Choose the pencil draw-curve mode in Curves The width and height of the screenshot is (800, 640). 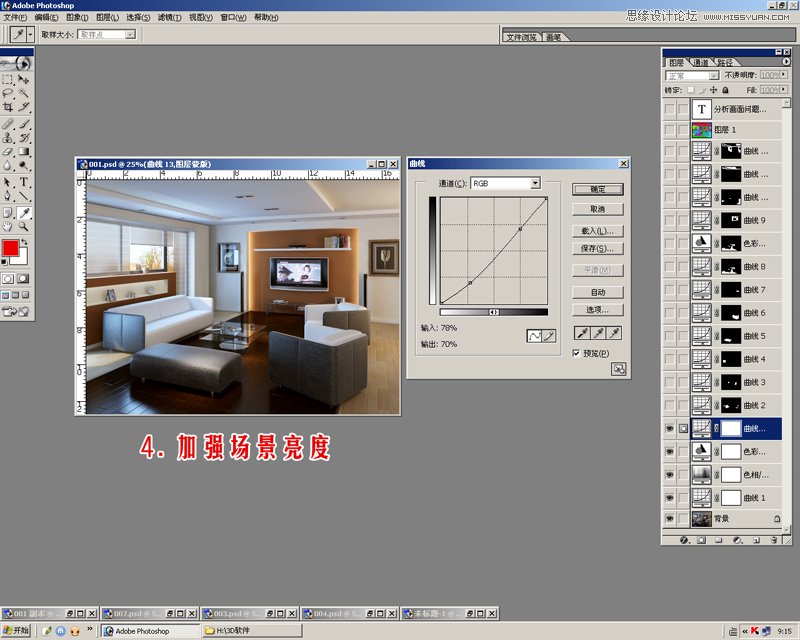point(549,336)
